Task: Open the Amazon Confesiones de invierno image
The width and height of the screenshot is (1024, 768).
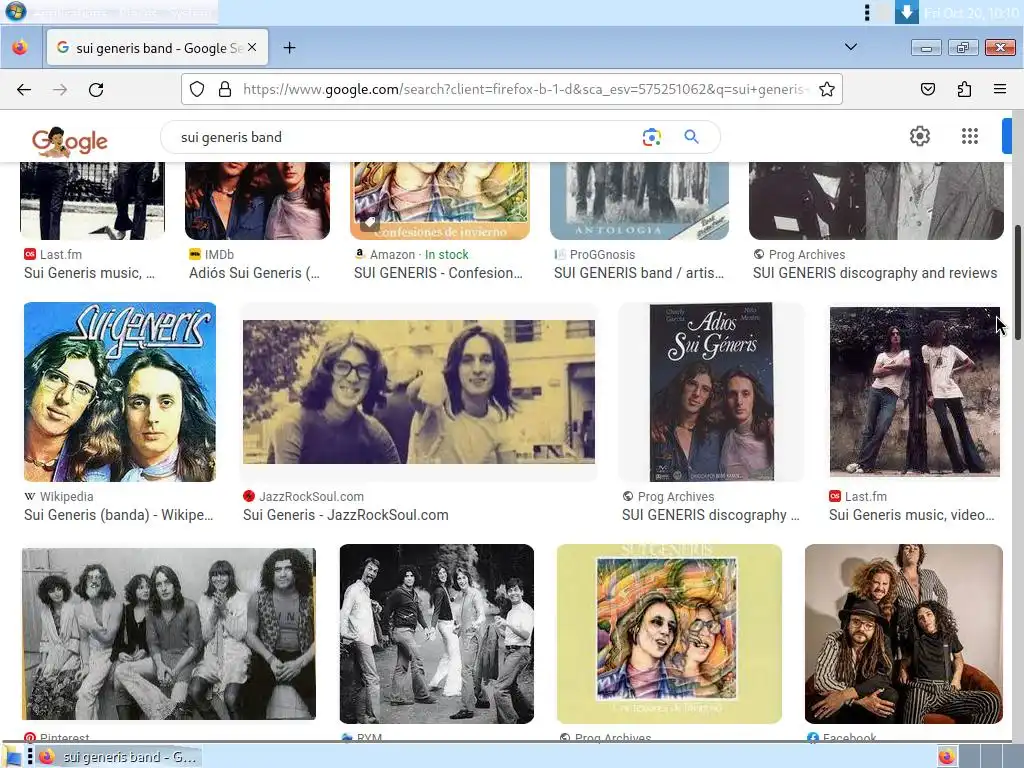Action: 440,200
